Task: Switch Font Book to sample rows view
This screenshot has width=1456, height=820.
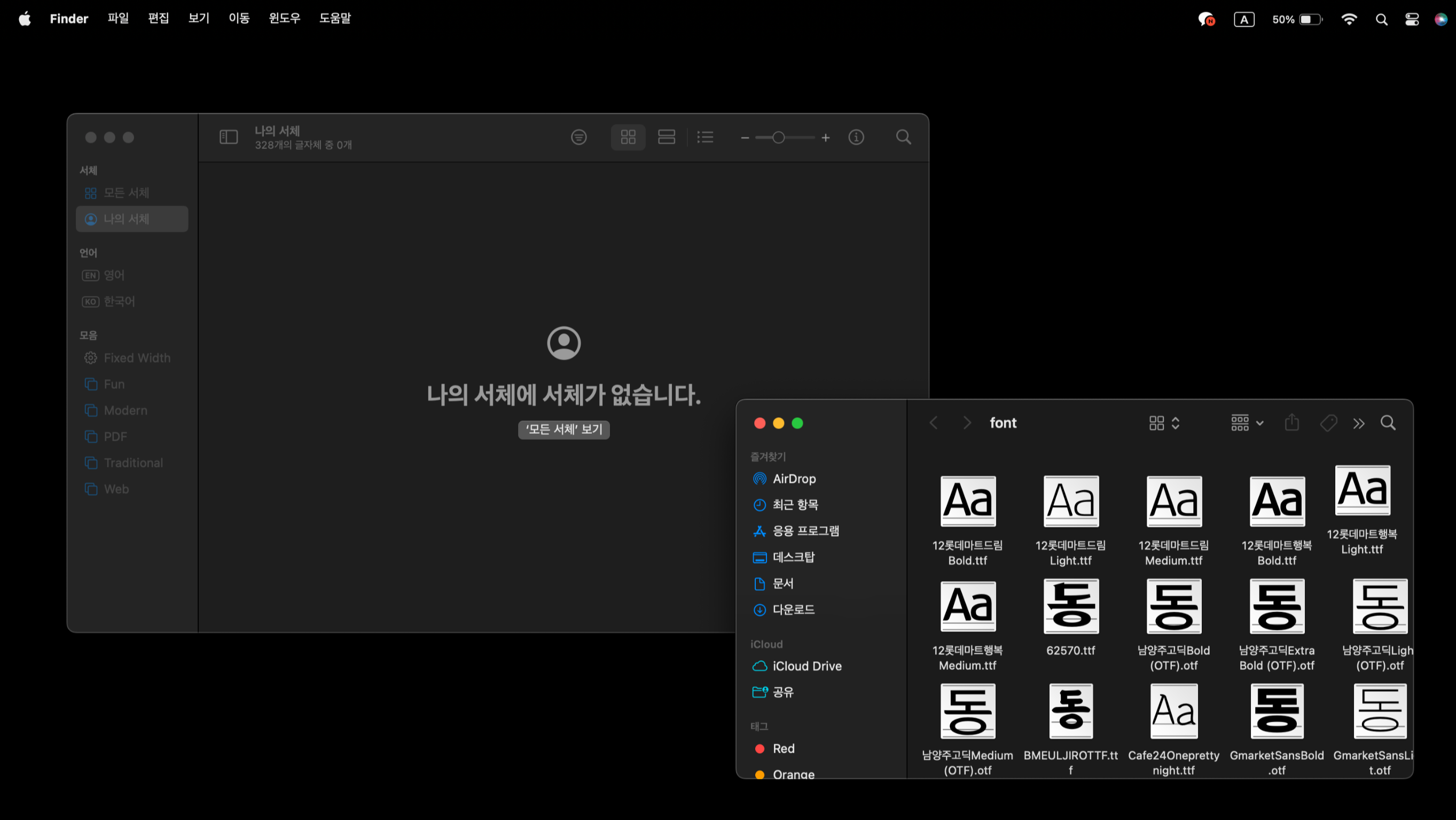Action: (667, 137)
